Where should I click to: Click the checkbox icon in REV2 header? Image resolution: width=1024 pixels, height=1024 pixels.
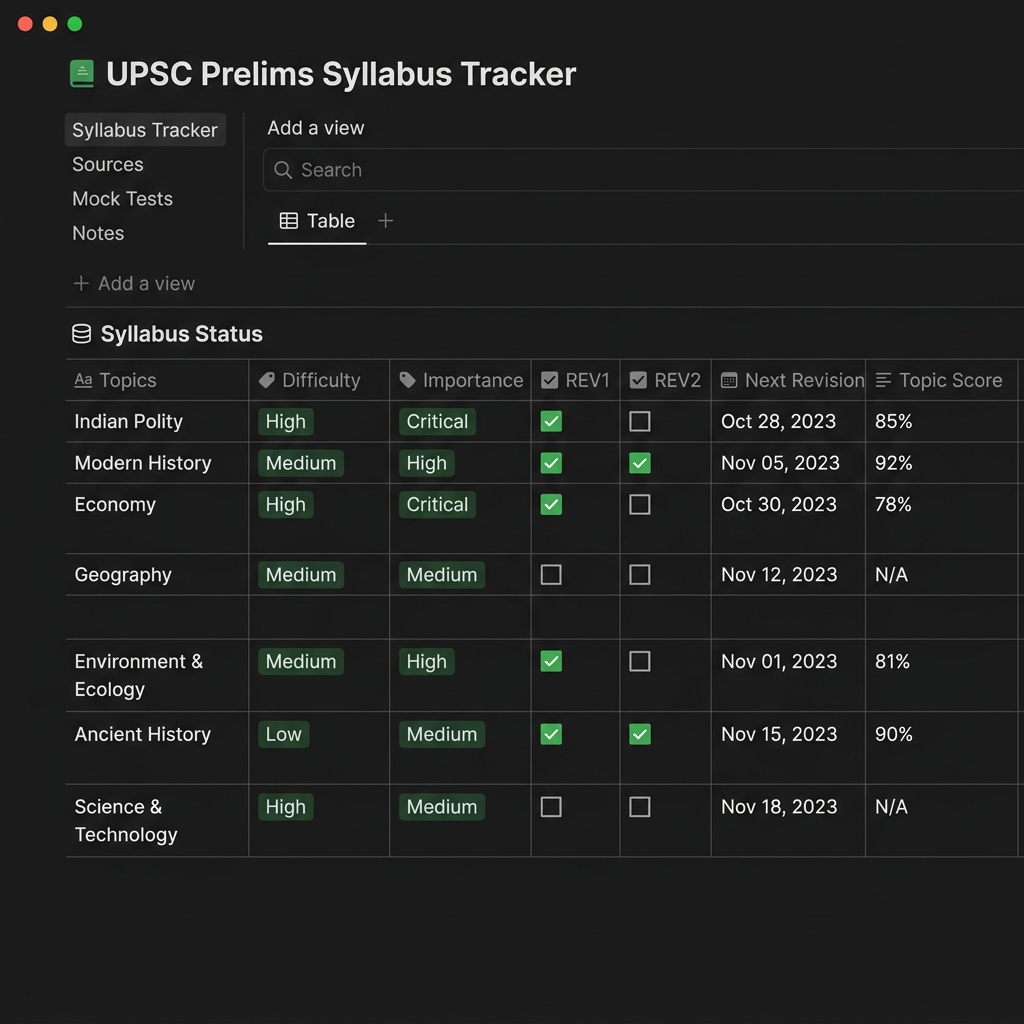click(x=638, y=380)
